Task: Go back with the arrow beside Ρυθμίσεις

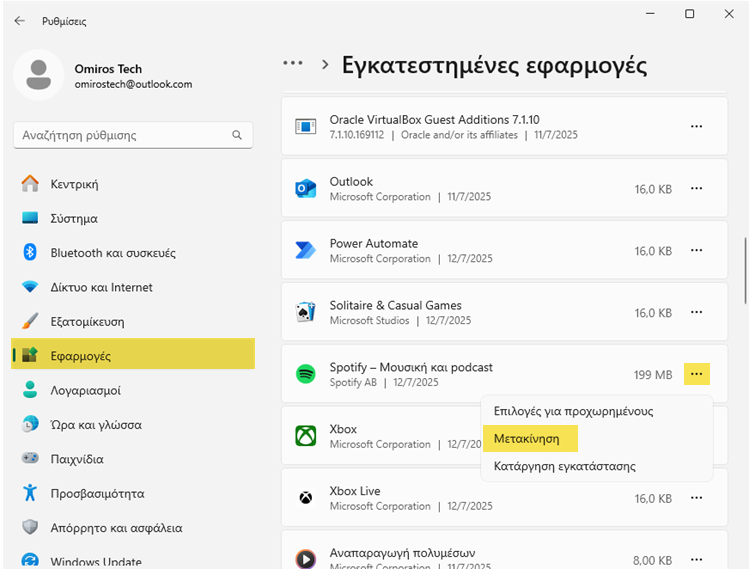Action: tap(20, 21)
